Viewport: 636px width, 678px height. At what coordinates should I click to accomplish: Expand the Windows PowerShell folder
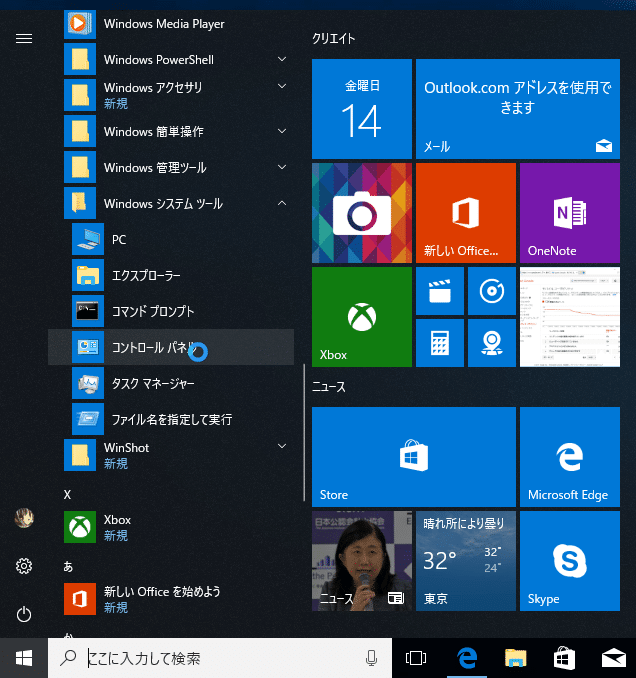click(171, 59)
